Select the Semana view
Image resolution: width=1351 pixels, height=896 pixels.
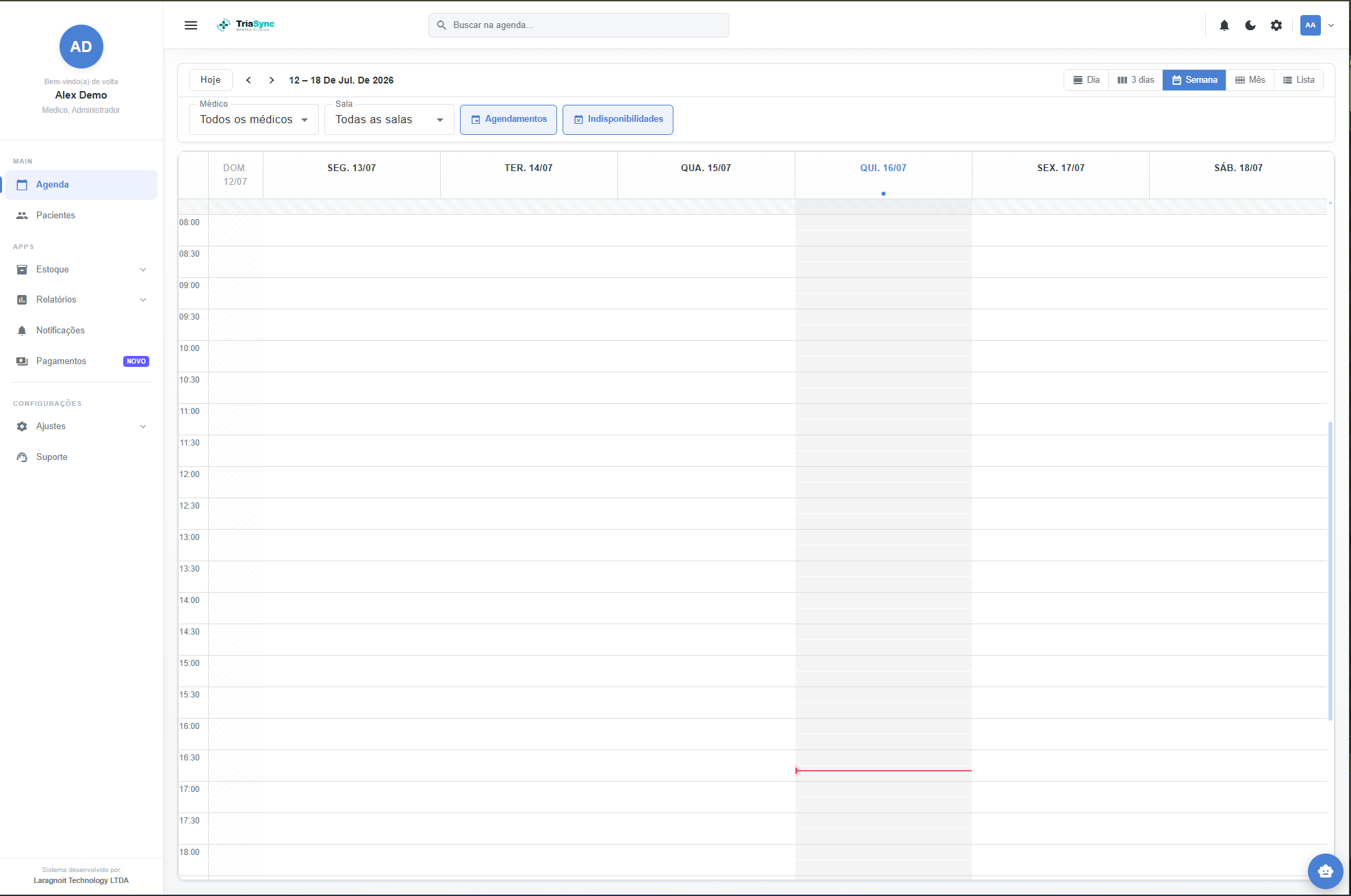[1194, 80]
